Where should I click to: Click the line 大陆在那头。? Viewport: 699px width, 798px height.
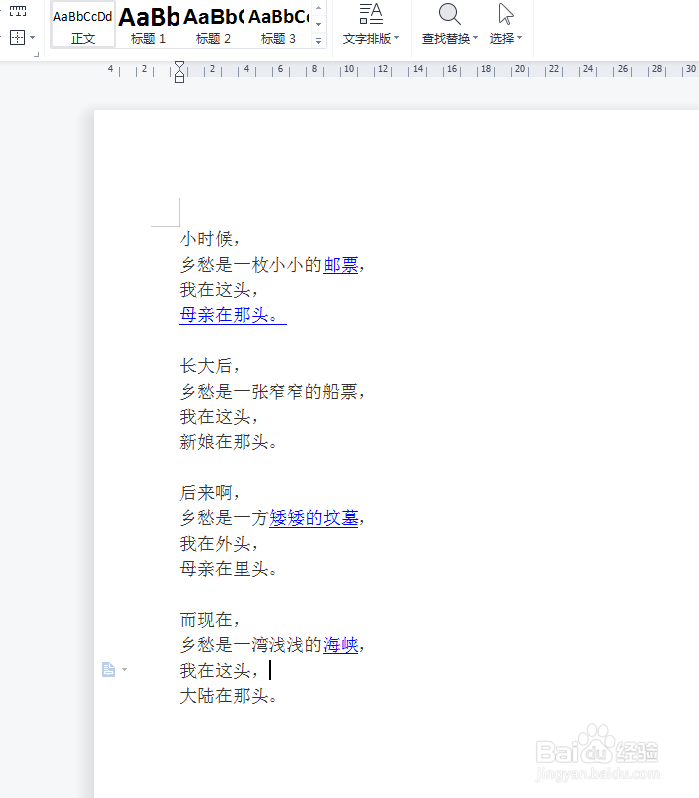[228, 696]
